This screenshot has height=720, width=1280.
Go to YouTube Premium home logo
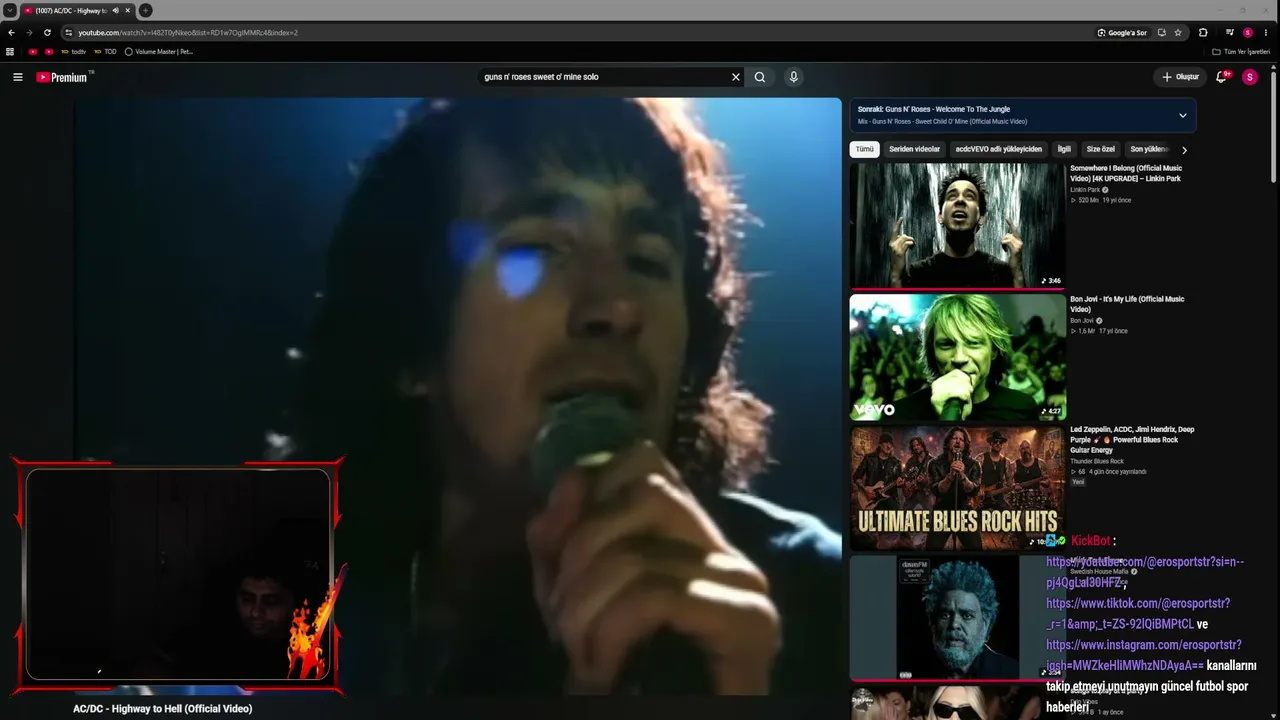[x=63, y=77]
